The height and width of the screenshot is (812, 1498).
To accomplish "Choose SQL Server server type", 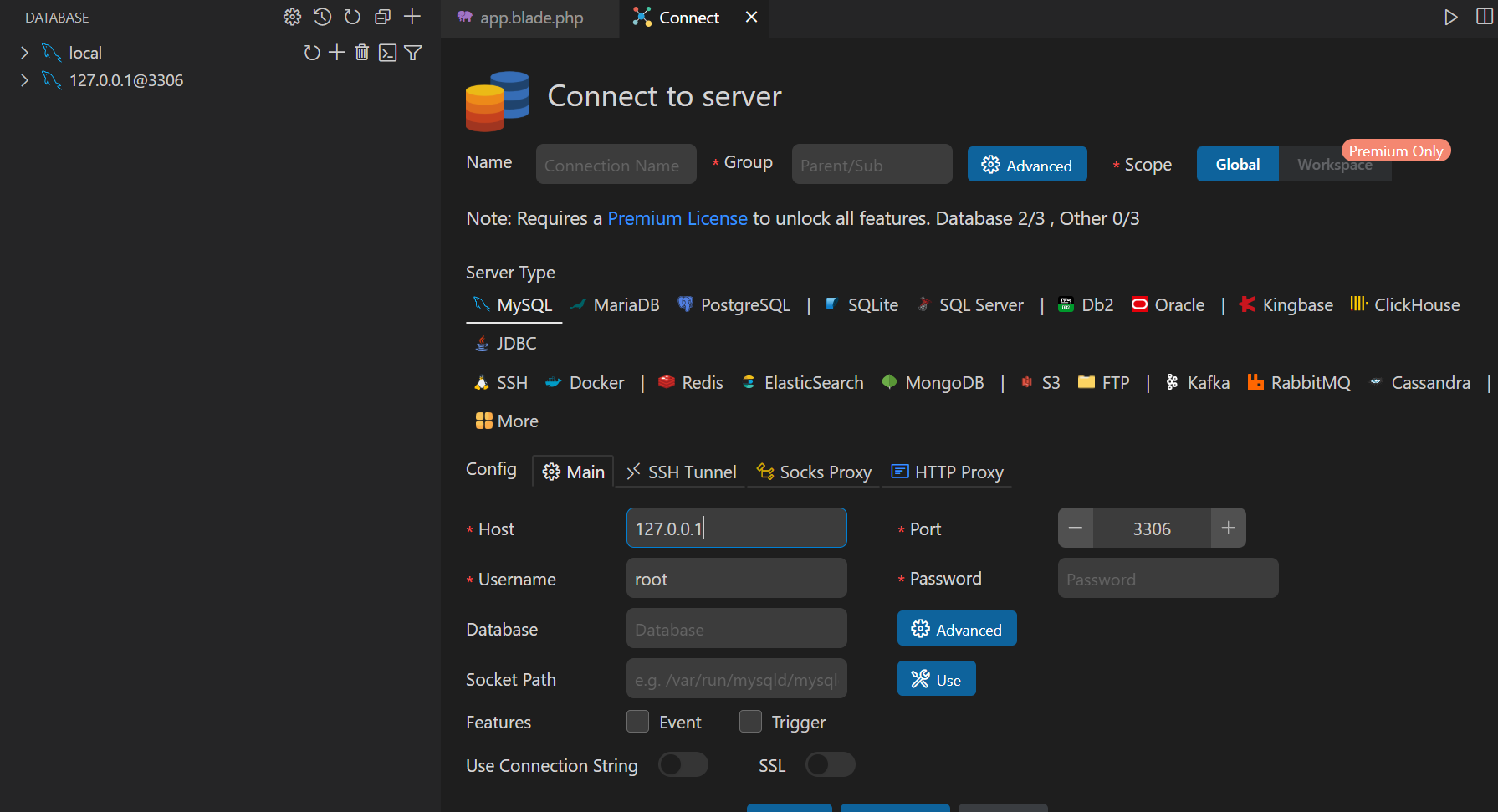I will (x=970, y=305).
